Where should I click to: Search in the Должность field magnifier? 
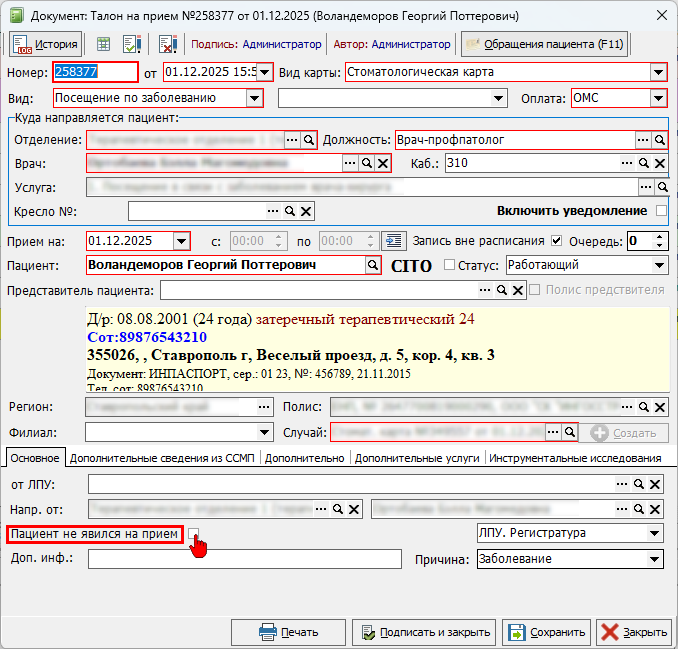(659, 140)
